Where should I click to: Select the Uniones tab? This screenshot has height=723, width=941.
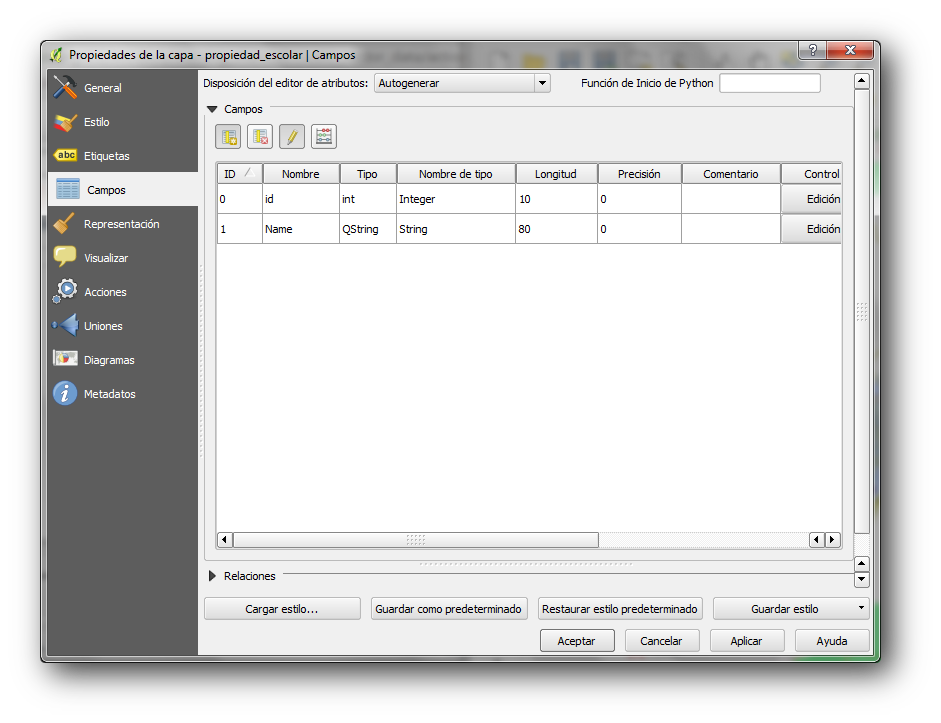tap(122, 326)
